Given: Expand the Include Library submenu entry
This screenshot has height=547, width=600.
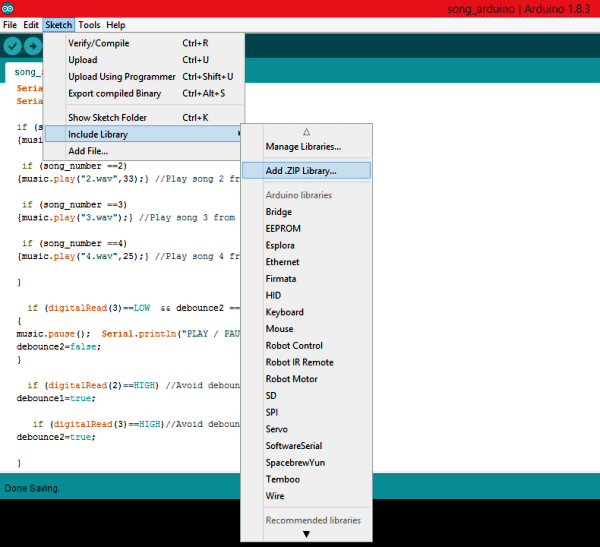Looking at the screenshot, I should coord(143,134).
